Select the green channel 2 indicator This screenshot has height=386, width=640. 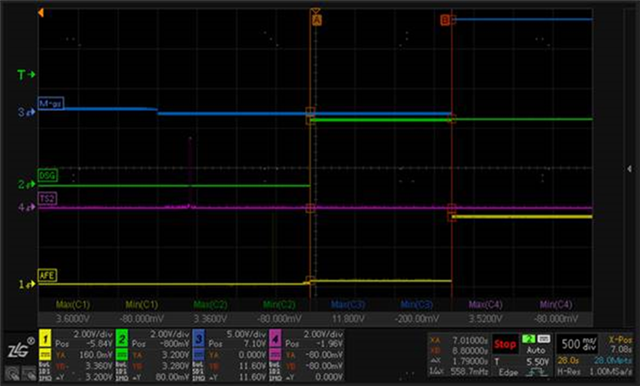pos(122,339)
